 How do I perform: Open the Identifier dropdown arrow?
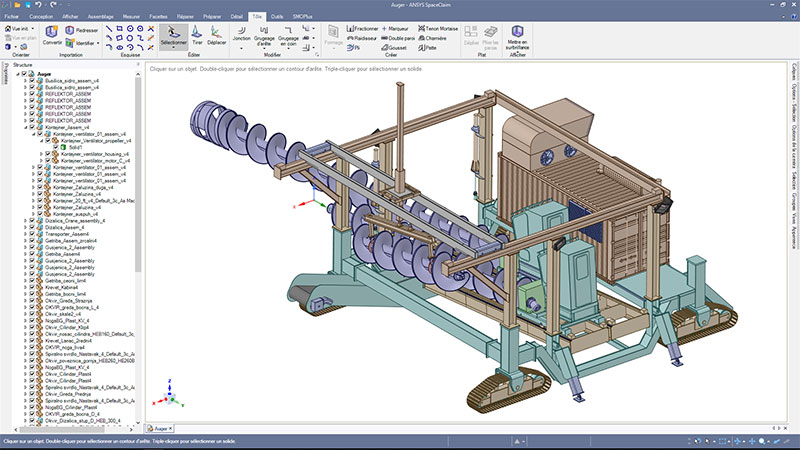pyautogui.click(x=97, y=44)
